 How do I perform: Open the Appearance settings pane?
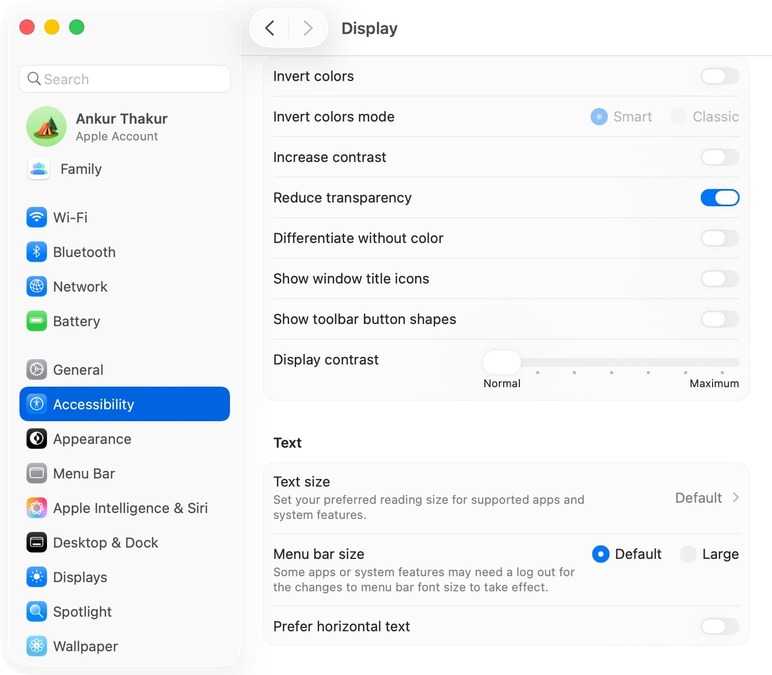click(92, 439)
